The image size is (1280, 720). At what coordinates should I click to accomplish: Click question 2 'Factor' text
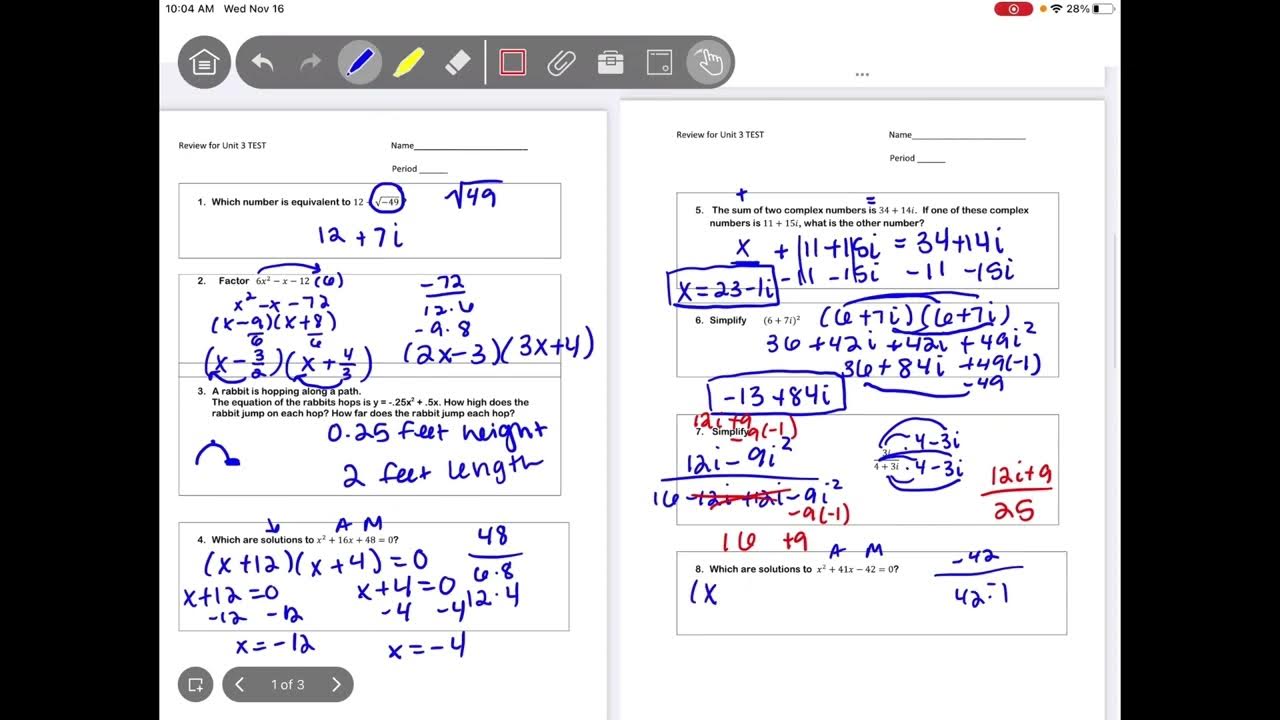tap(234, 281)
